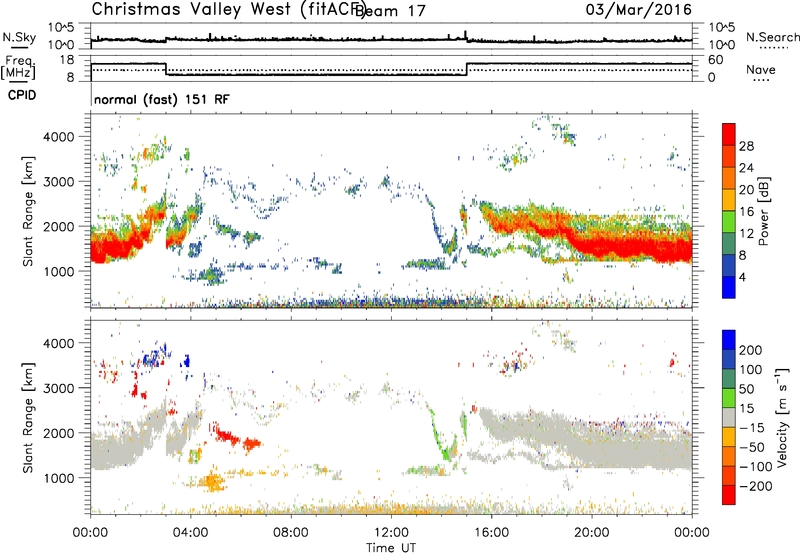
Task: Click the 4000 km tick on power panel
Action: tap(58, 137)
